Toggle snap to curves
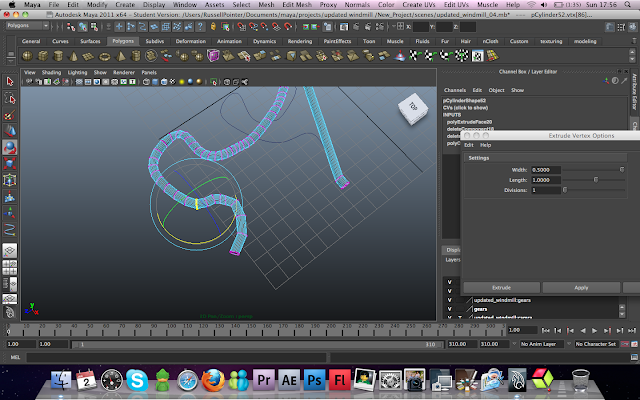This screenshot has width=640, height=400. coord(253,27)
